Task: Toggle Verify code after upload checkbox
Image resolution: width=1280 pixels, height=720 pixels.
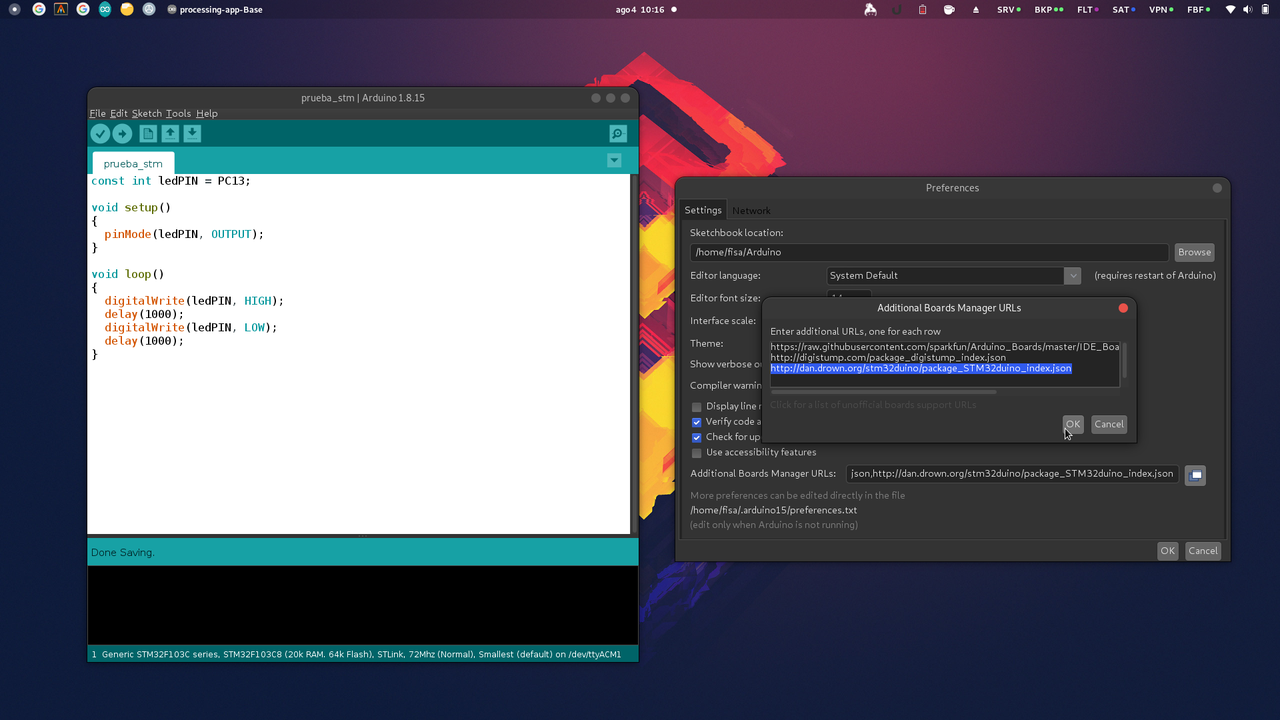Action: pos(697,422)
